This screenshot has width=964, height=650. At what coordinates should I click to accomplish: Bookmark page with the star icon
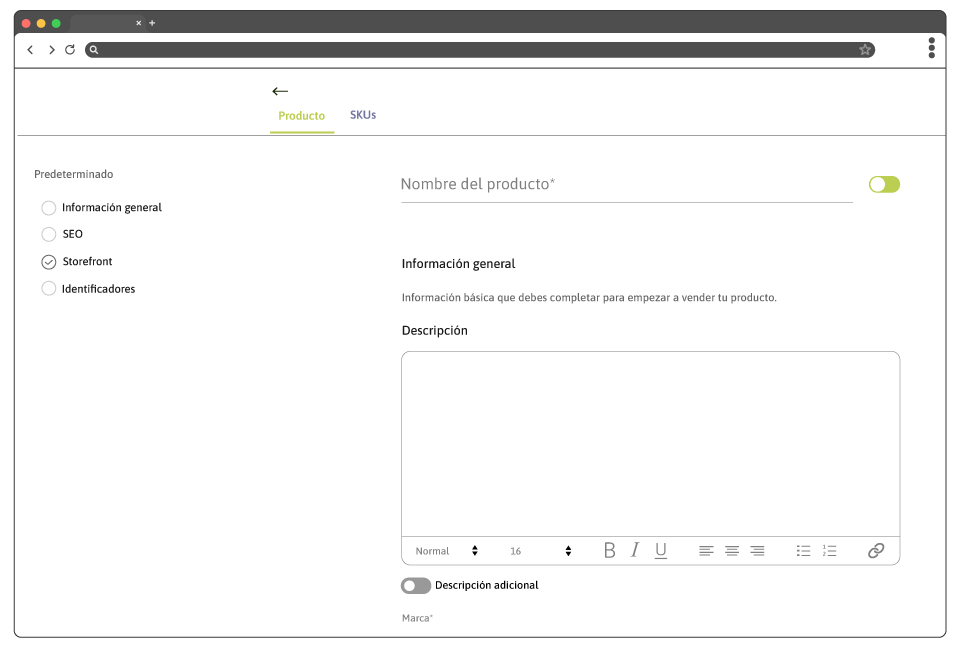point(865,49)
